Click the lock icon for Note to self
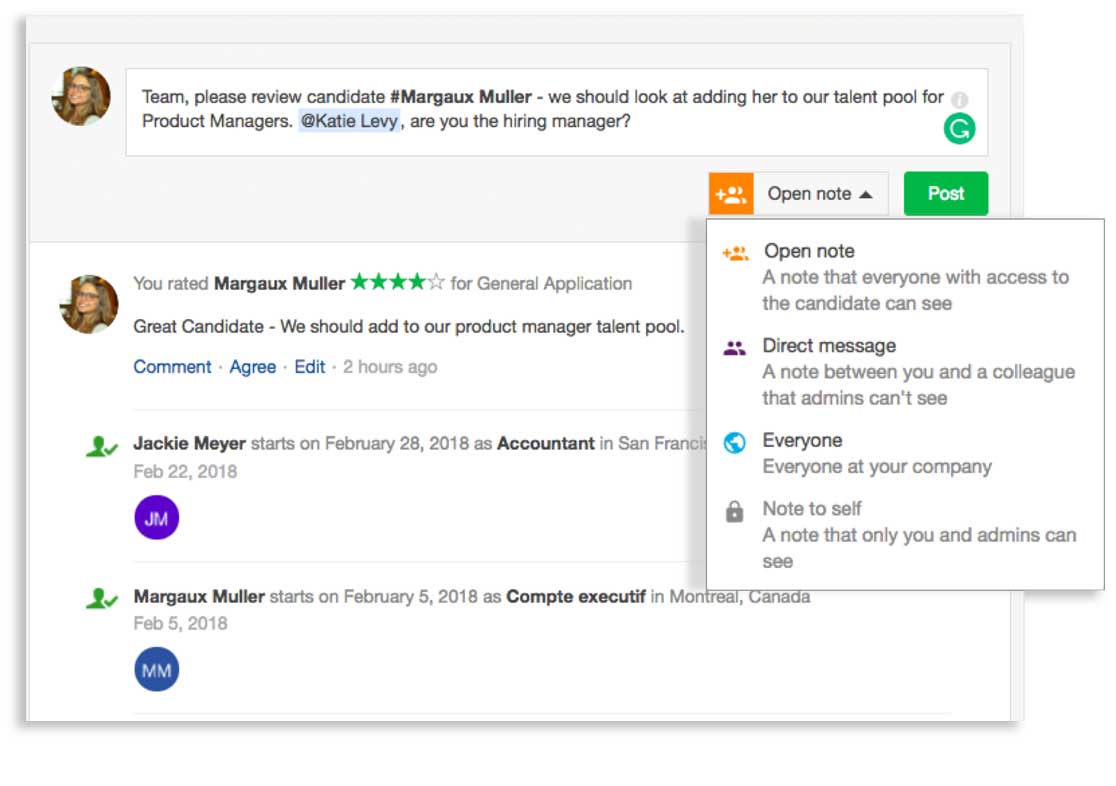Screen dimensions: 1116x786 (x=735, y=511)
